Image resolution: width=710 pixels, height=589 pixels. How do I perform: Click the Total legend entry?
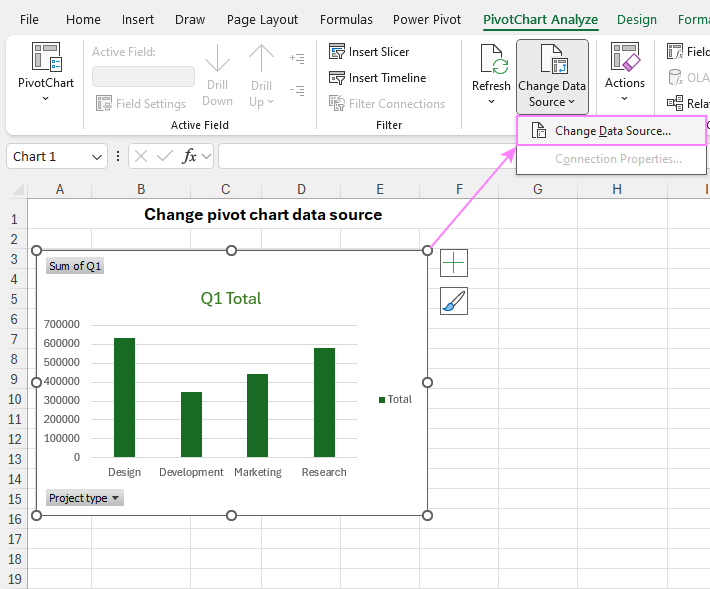click(395, 399)
